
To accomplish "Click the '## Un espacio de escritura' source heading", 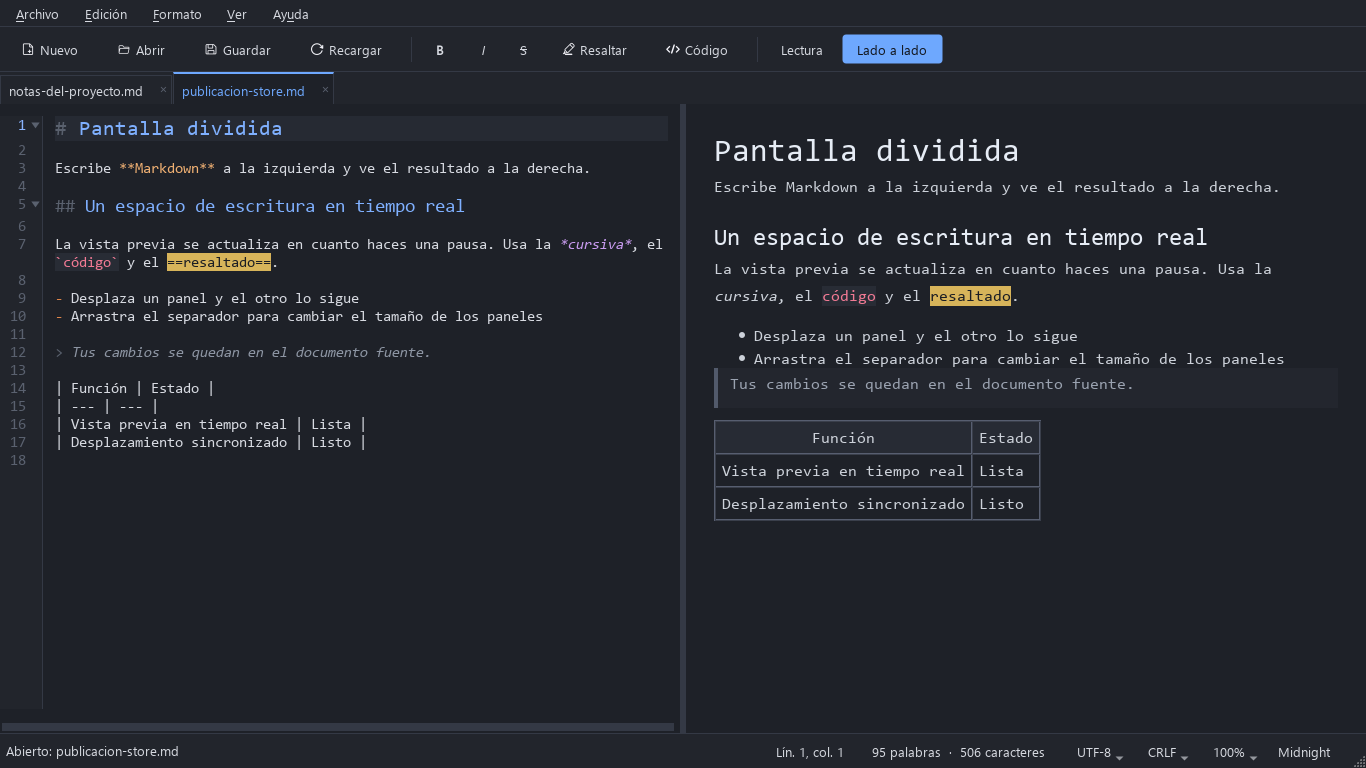I will 260,206.
